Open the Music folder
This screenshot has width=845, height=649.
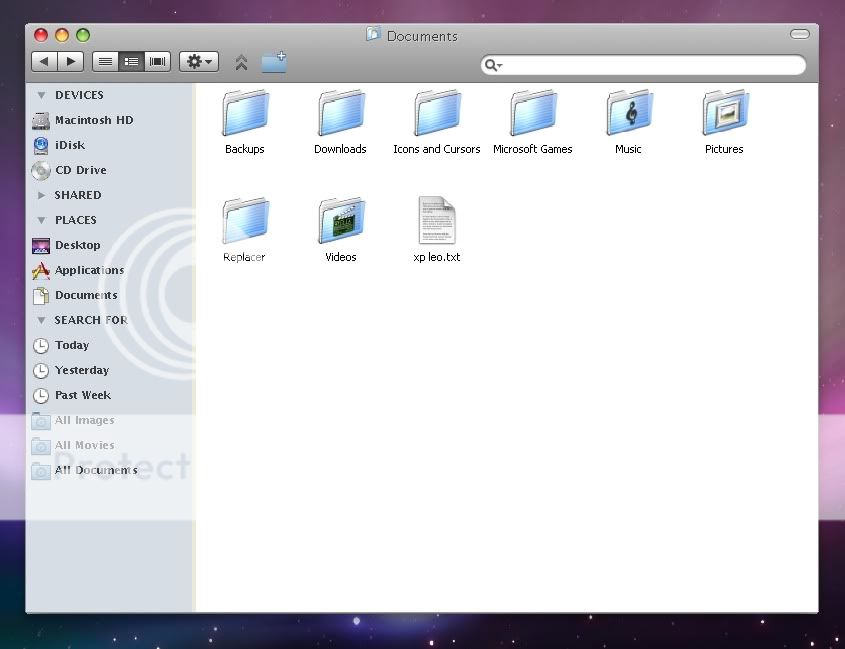pyautogui.click(x=628, y=114)
